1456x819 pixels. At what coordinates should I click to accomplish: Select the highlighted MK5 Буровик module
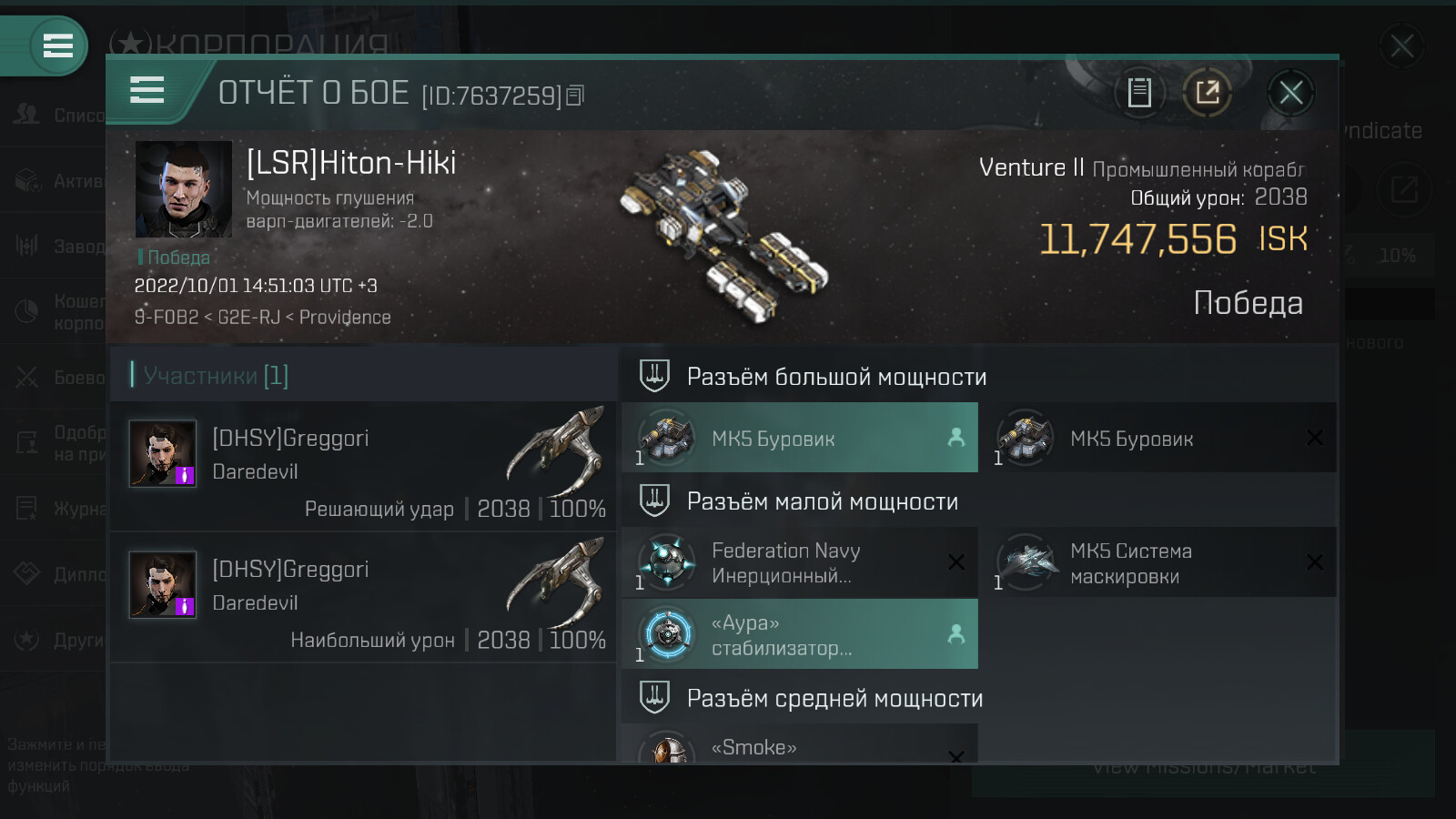pyautogui.click(x=800, y=438)
